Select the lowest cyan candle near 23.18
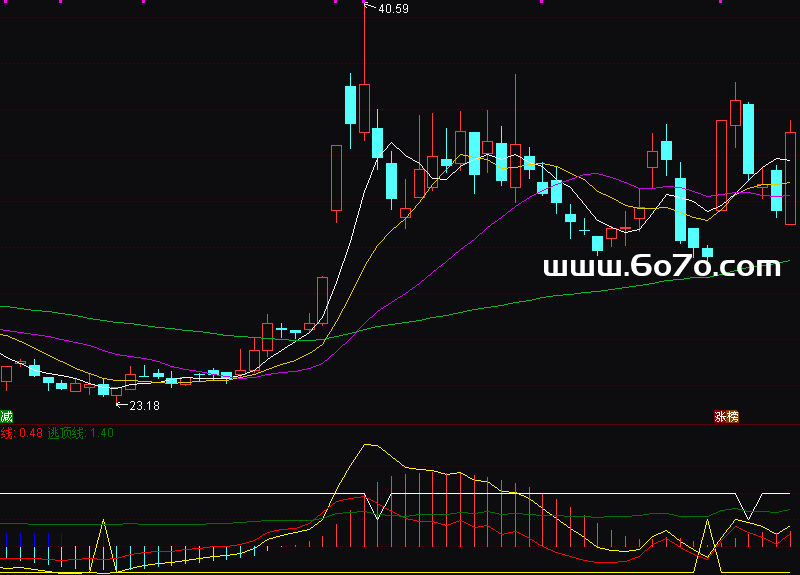 [103, 390]
